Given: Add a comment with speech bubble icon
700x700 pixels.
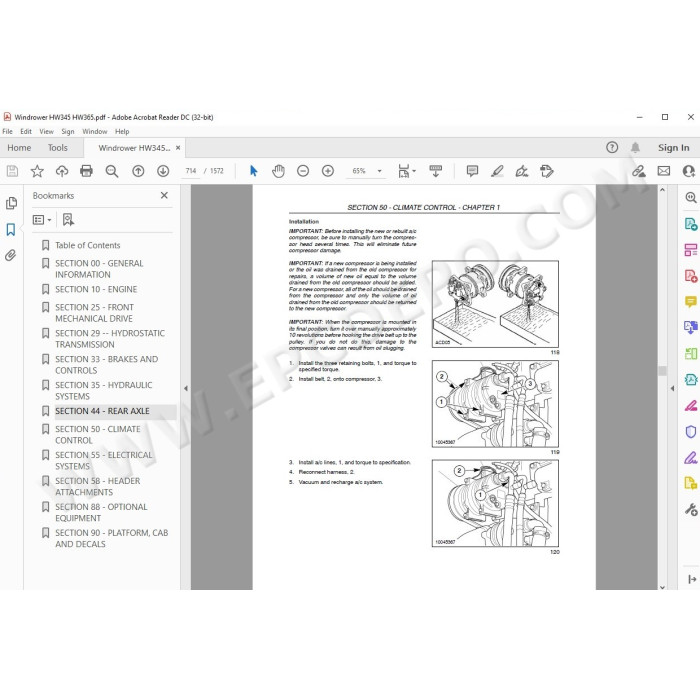Looking at the screenshot, I should [x=472, y=171].
